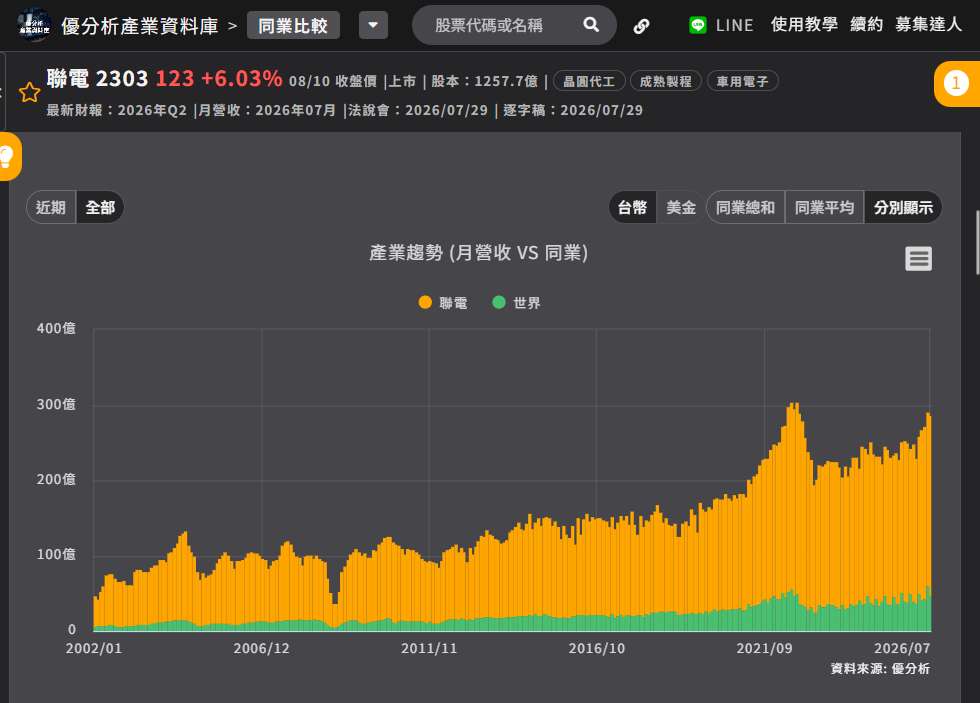Toggle the chart range to 近期

click(x=51, y=207)
